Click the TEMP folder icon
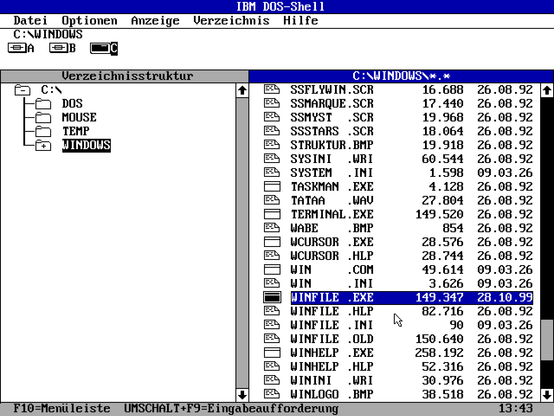This screenshot has width=554, height=416. (x=43, y=131)
